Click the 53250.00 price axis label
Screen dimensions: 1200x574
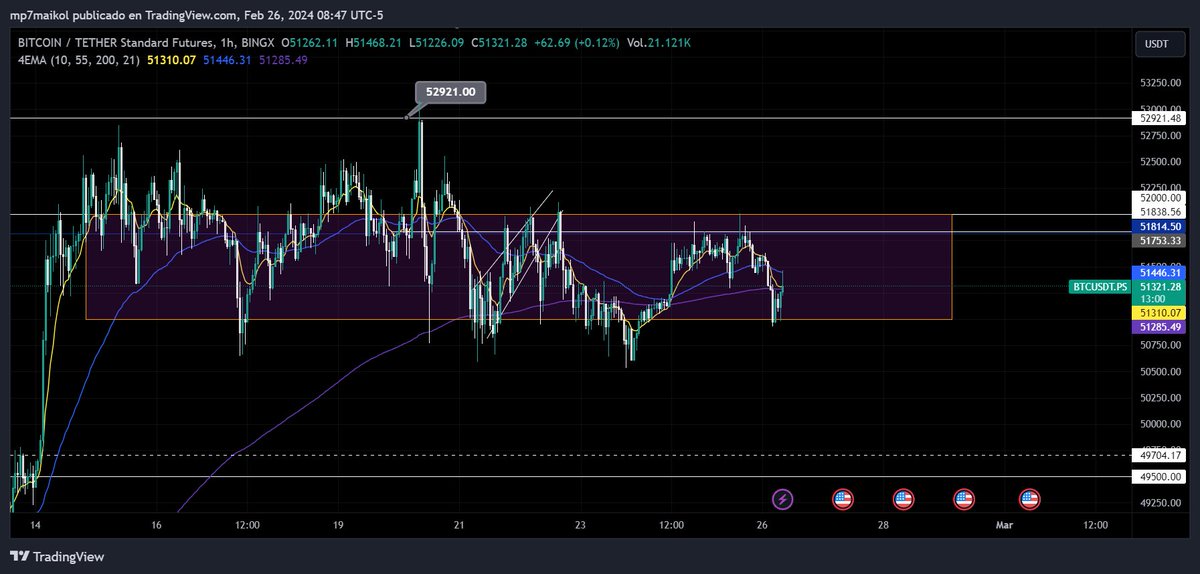point(1161,82)
